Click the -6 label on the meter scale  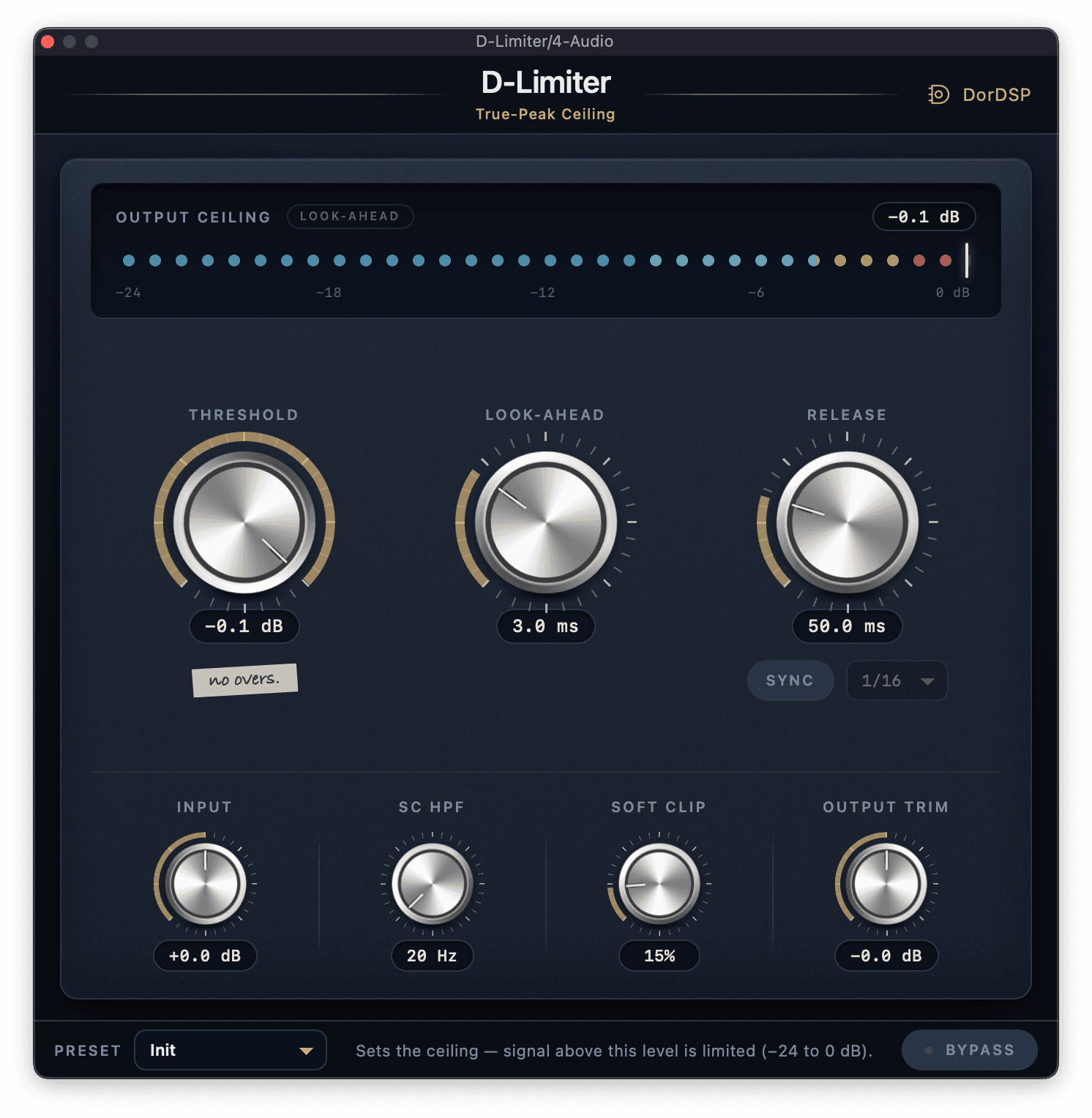coord(756,293)
